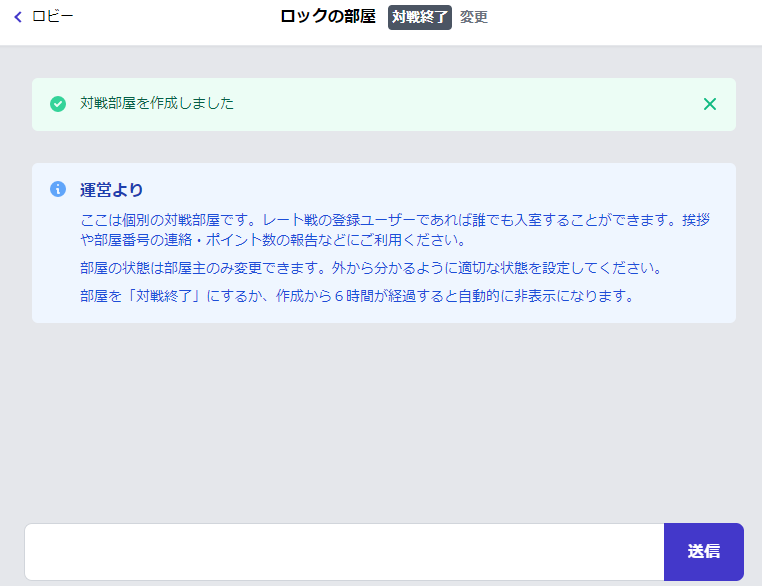
Task: Click the blue info icon beside 運営より
Action: pos(58,189)
